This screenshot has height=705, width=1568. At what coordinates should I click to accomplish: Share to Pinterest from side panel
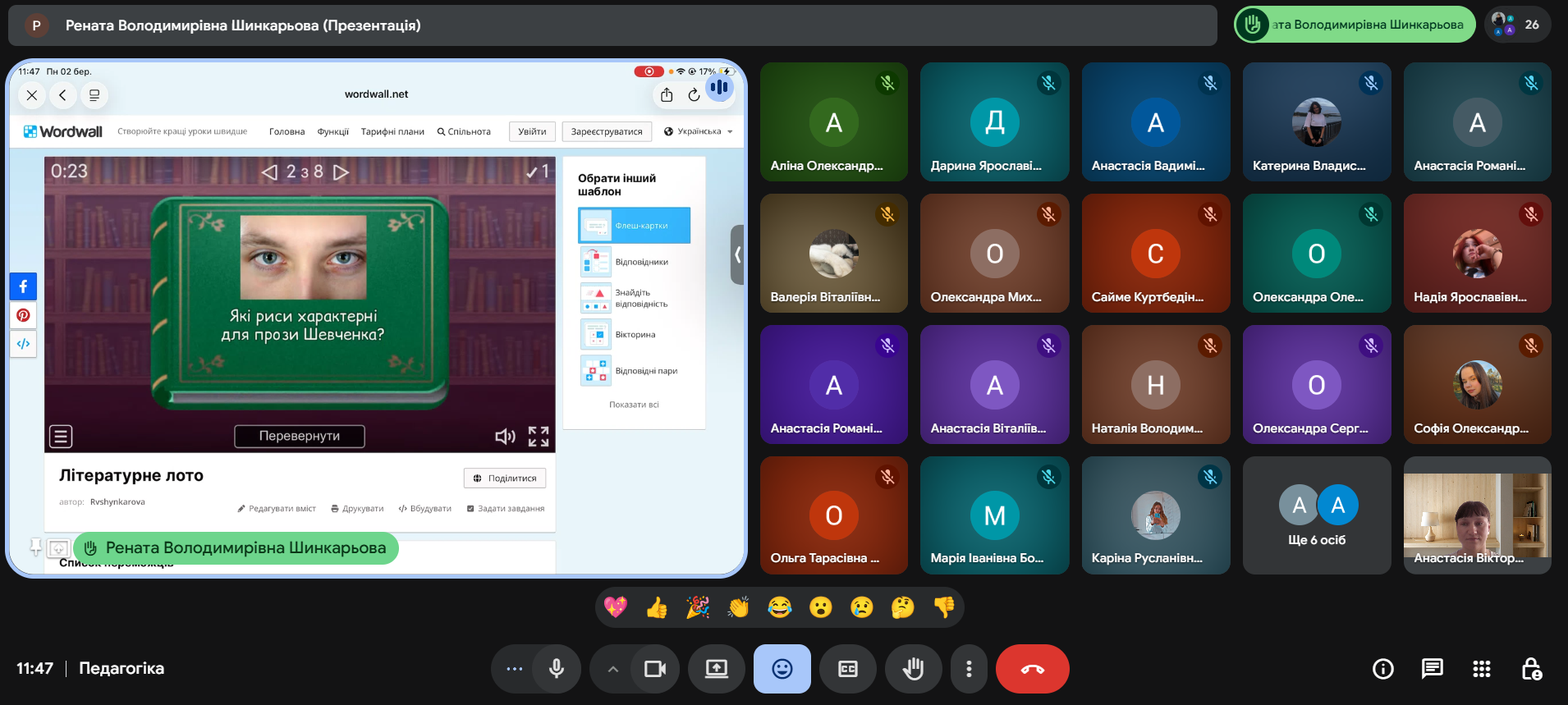[23, 315]
